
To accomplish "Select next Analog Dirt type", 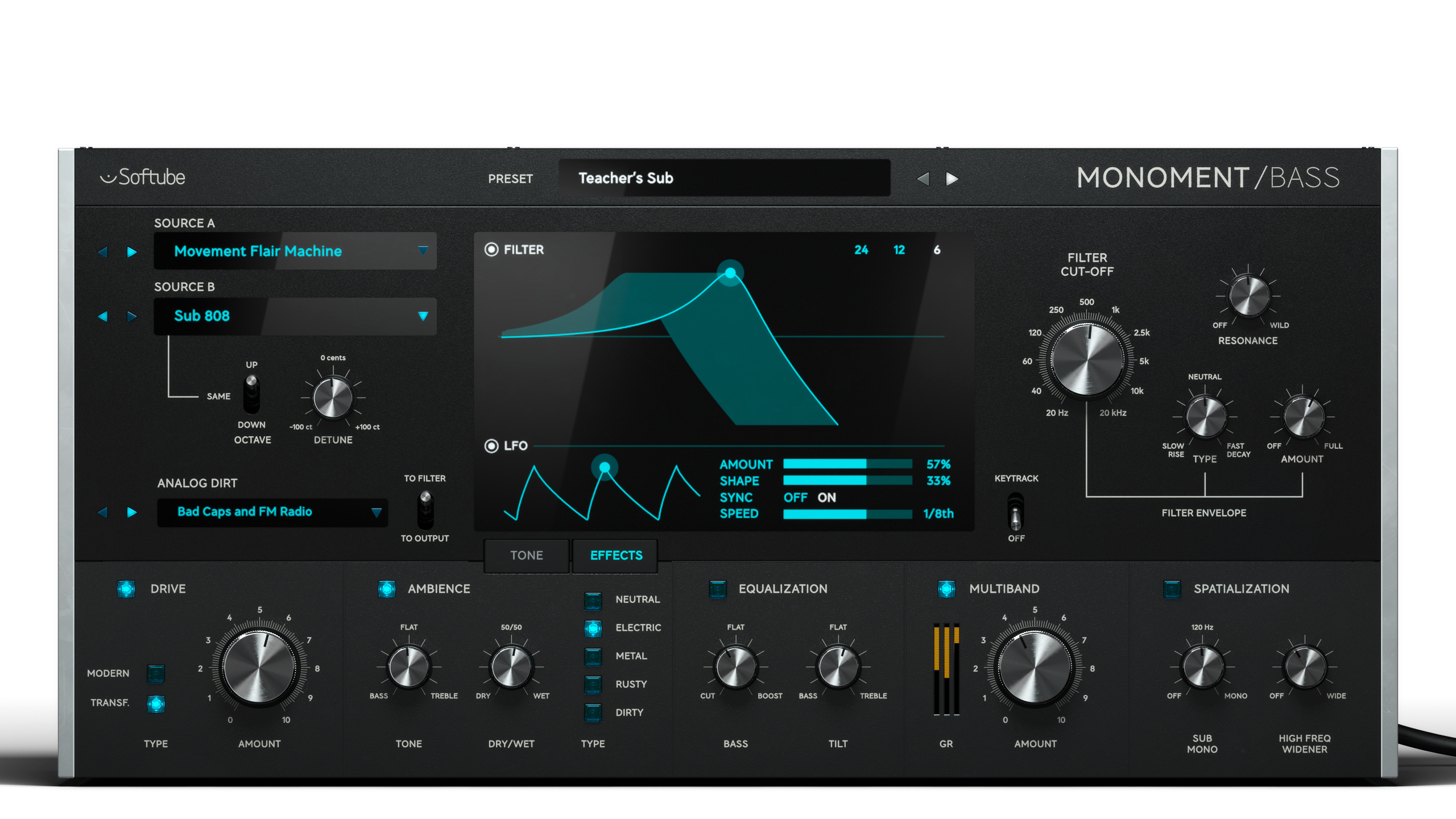I will (132, 512).
